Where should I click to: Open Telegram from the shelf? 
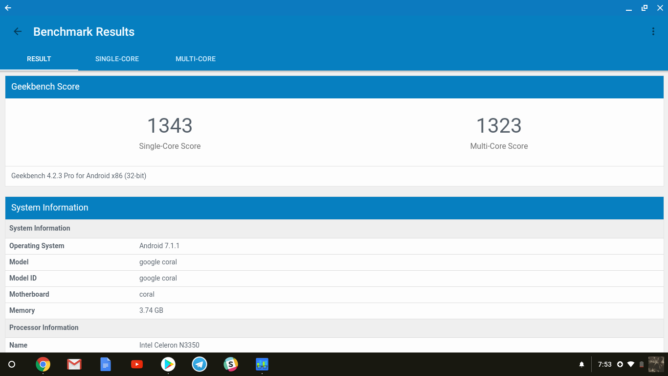[199, 364]
